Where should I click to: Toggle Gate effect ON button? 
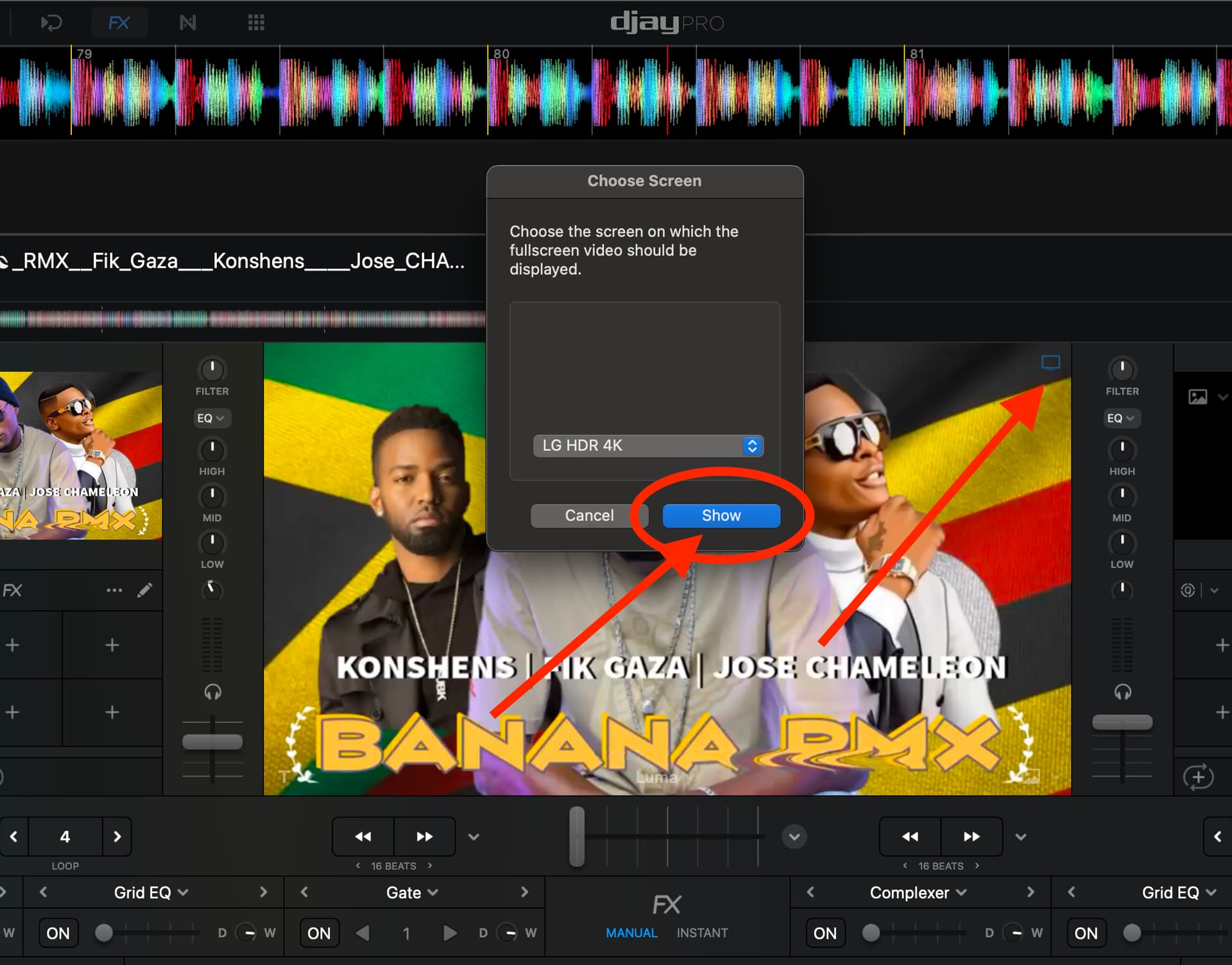coord(319,933)
